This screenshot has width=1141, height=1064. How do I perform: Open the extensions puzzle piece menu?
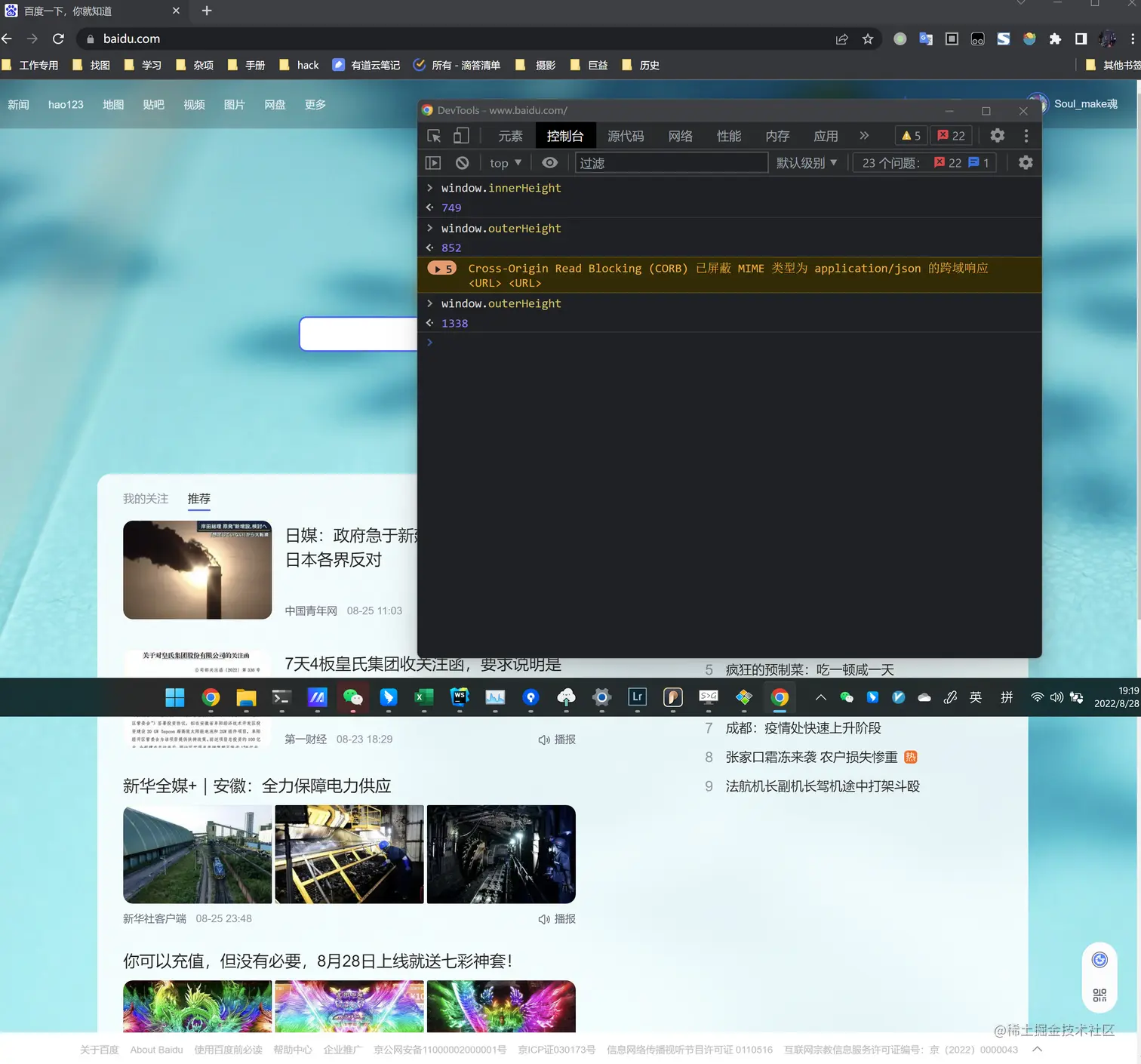pyautogui.click(x=1055, y=39)
